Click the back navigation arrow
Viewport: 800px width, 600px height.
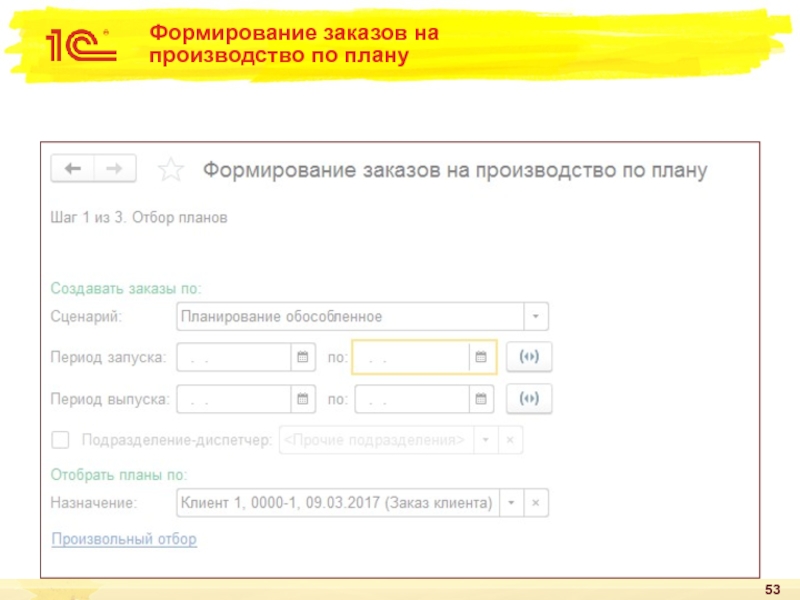[x=72, y=169]
